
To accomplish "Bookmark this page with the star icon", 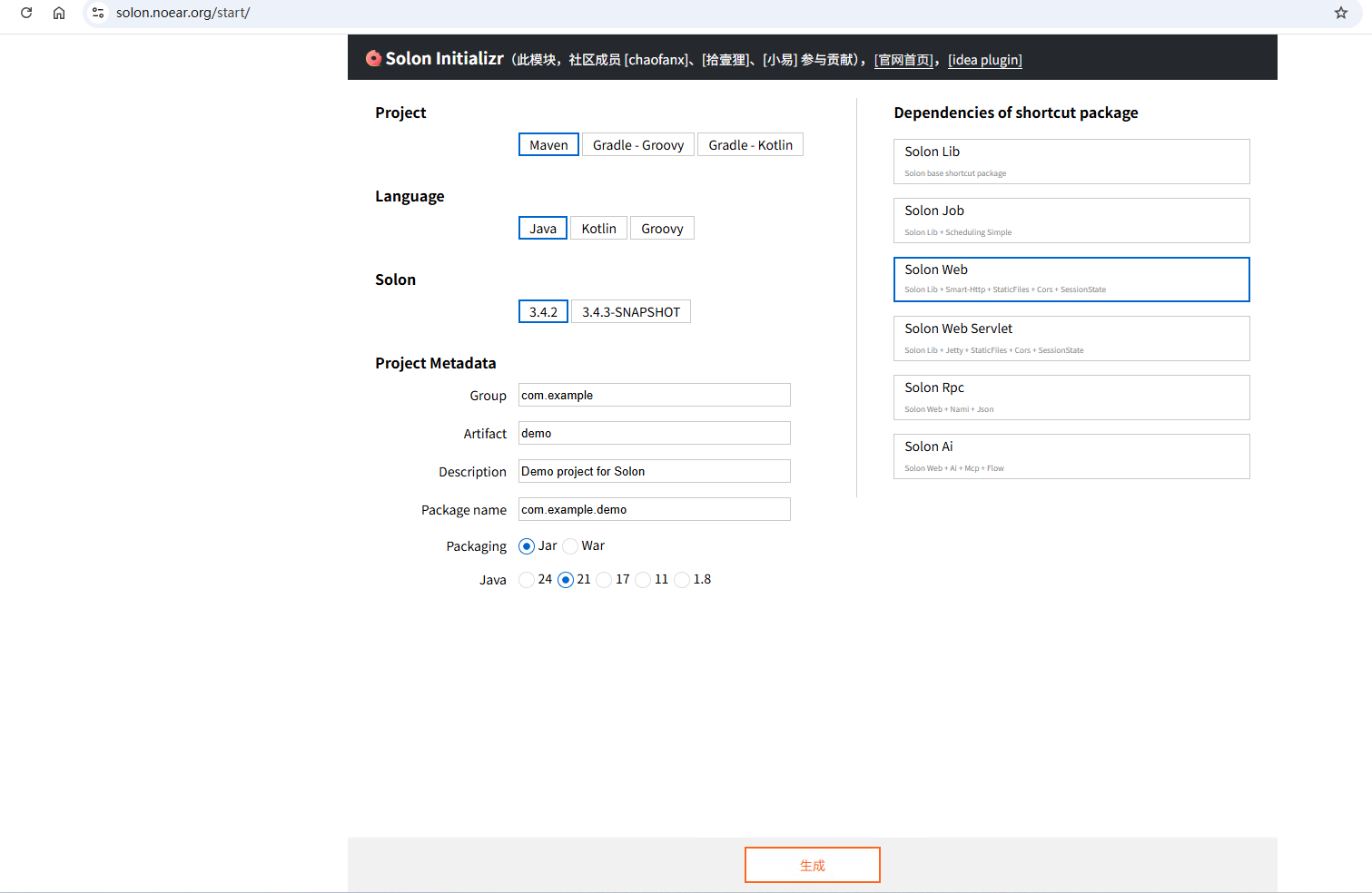I will coord(1341,13).
